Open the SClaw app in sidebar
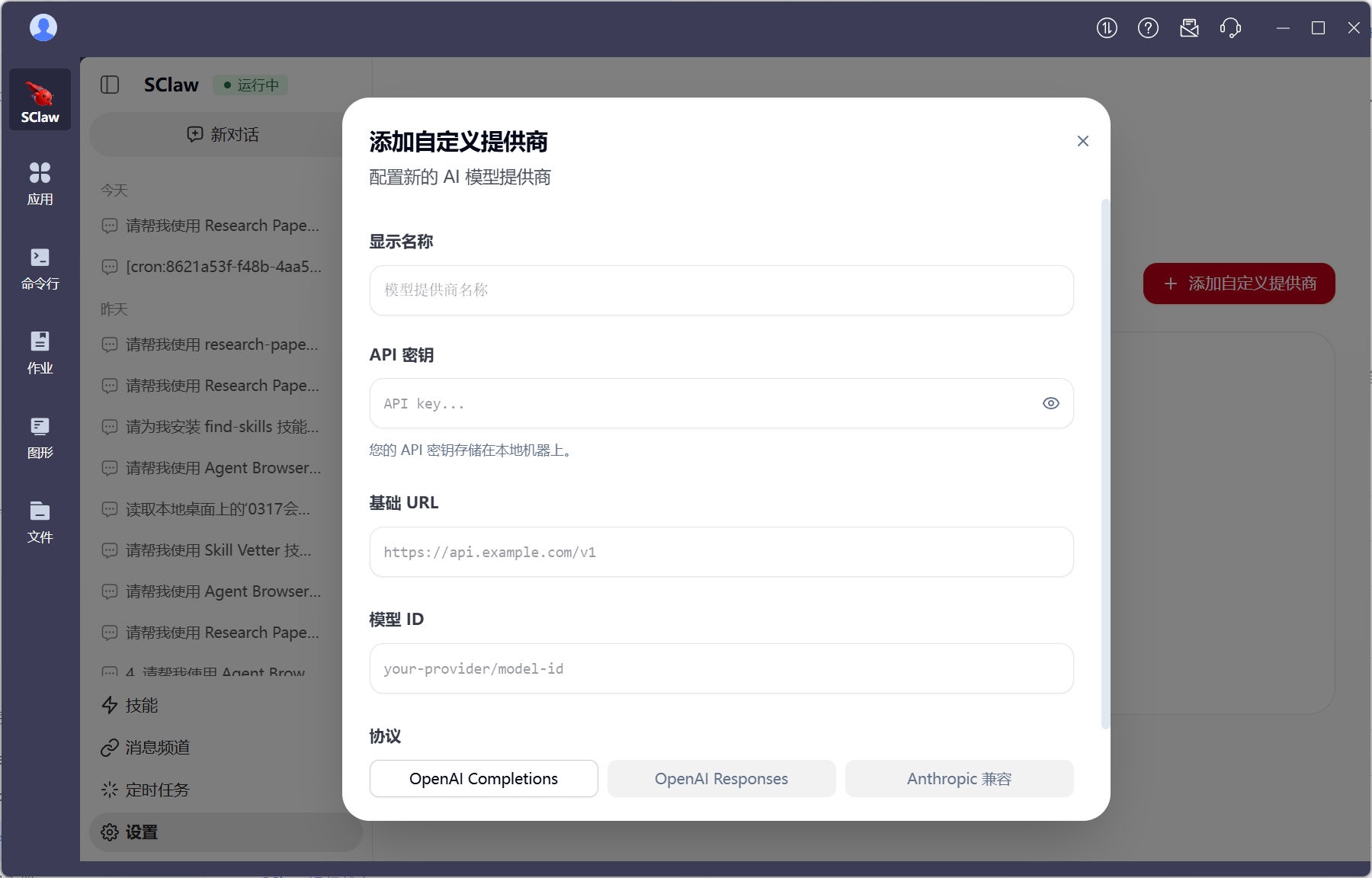 tap(40, 100)
